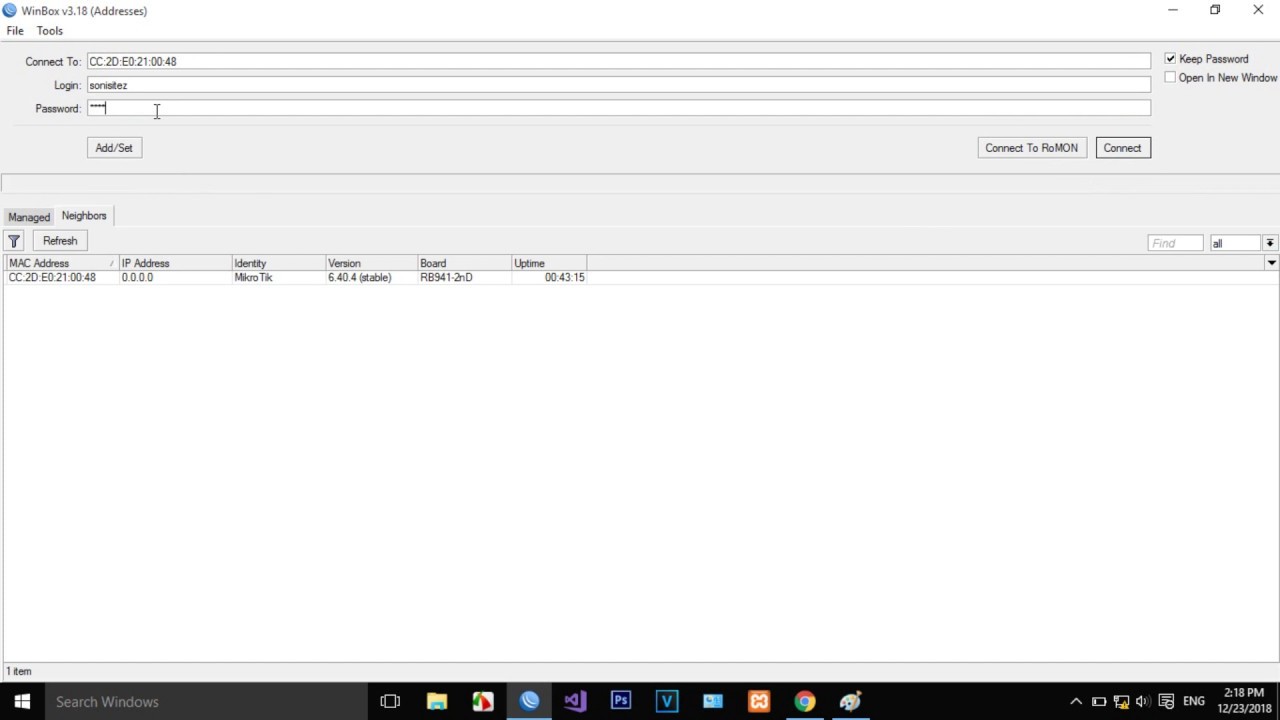Sort by Board column header

pos(464,263)
